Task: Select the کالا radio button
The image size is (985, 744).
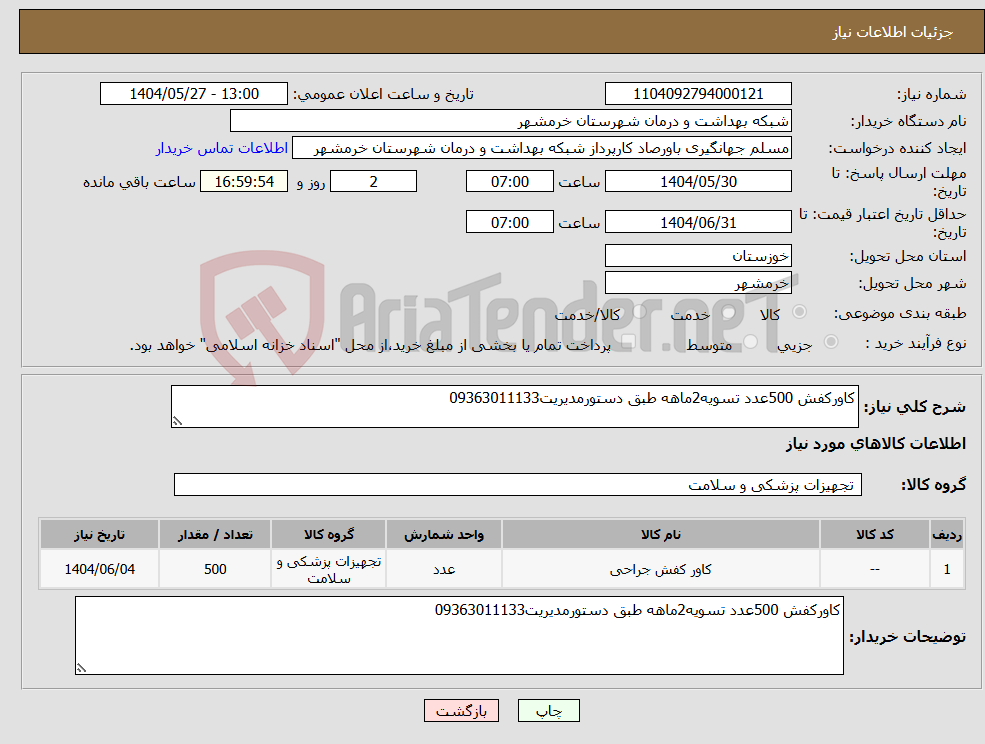Action: tap(800, 310)
